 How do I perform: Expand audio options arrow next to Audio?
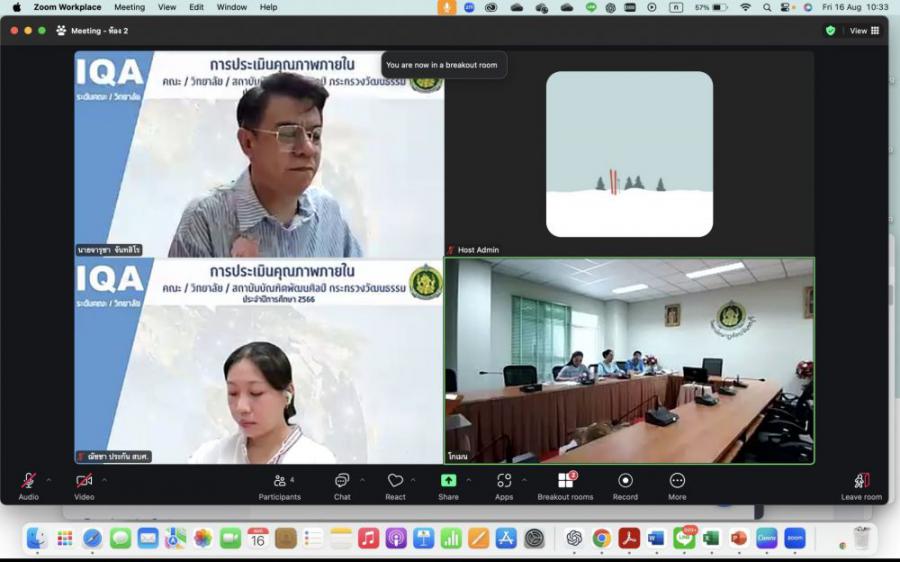click(48, 480)
